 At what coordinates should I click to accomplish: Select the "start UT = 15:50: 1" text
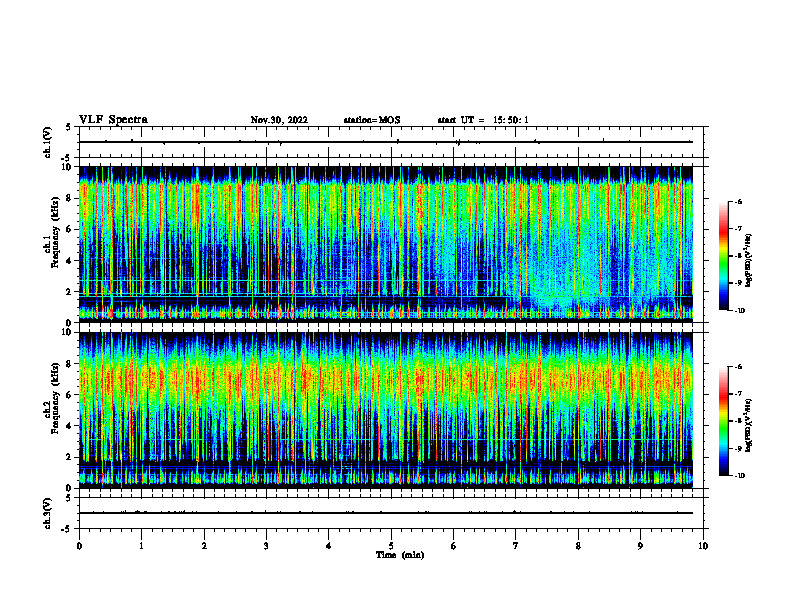click(483, 120)
